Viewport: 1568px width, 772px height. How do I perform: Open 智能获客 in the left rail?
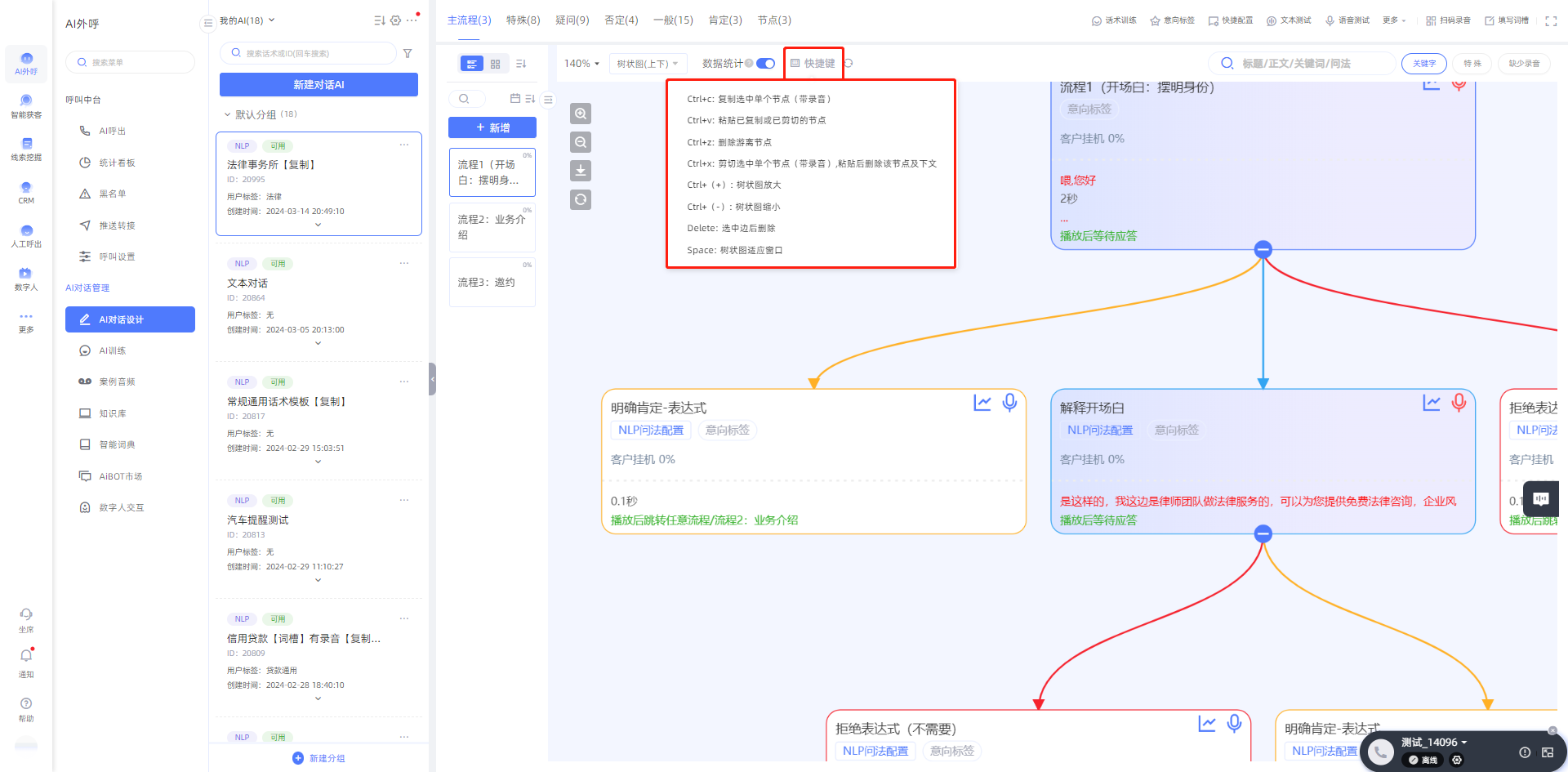tap(26, 107)
